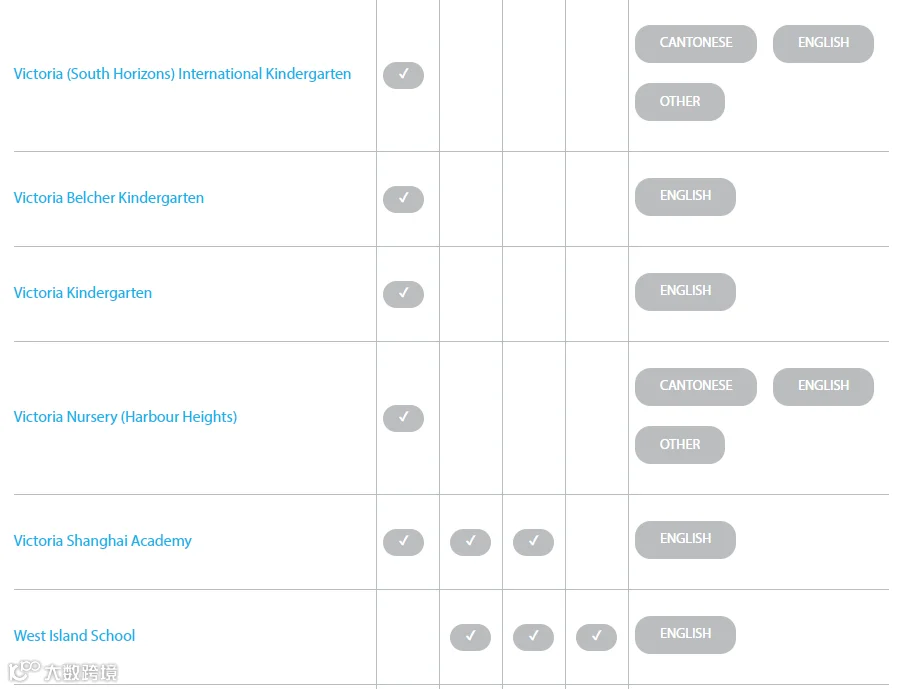This screenshot has width=898, height=689.
Task: Click first checkmark in West Island School row
Action: (470, 637)
